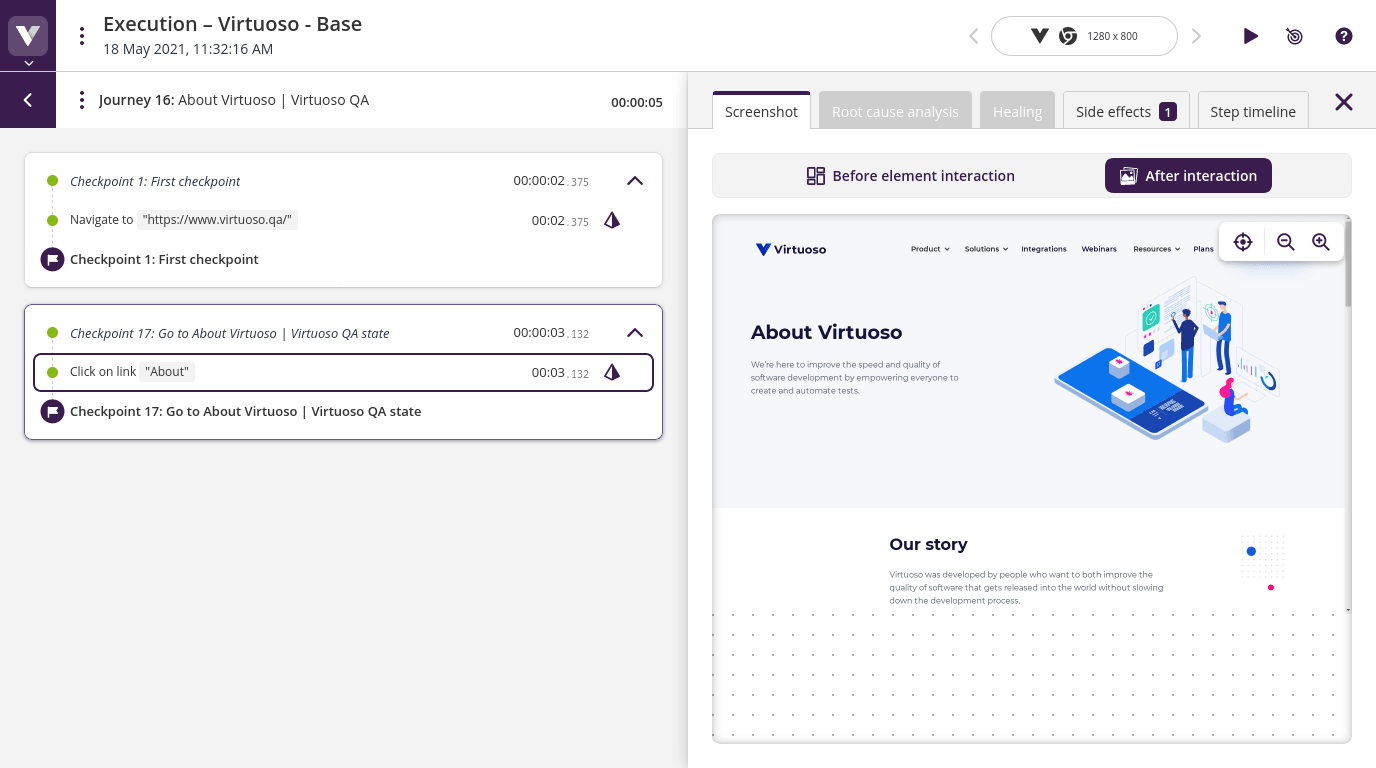The width and height of the screenshot is (1376, 768).
Task: Zoom into the screenshot preview
Action: [1321, 241]
